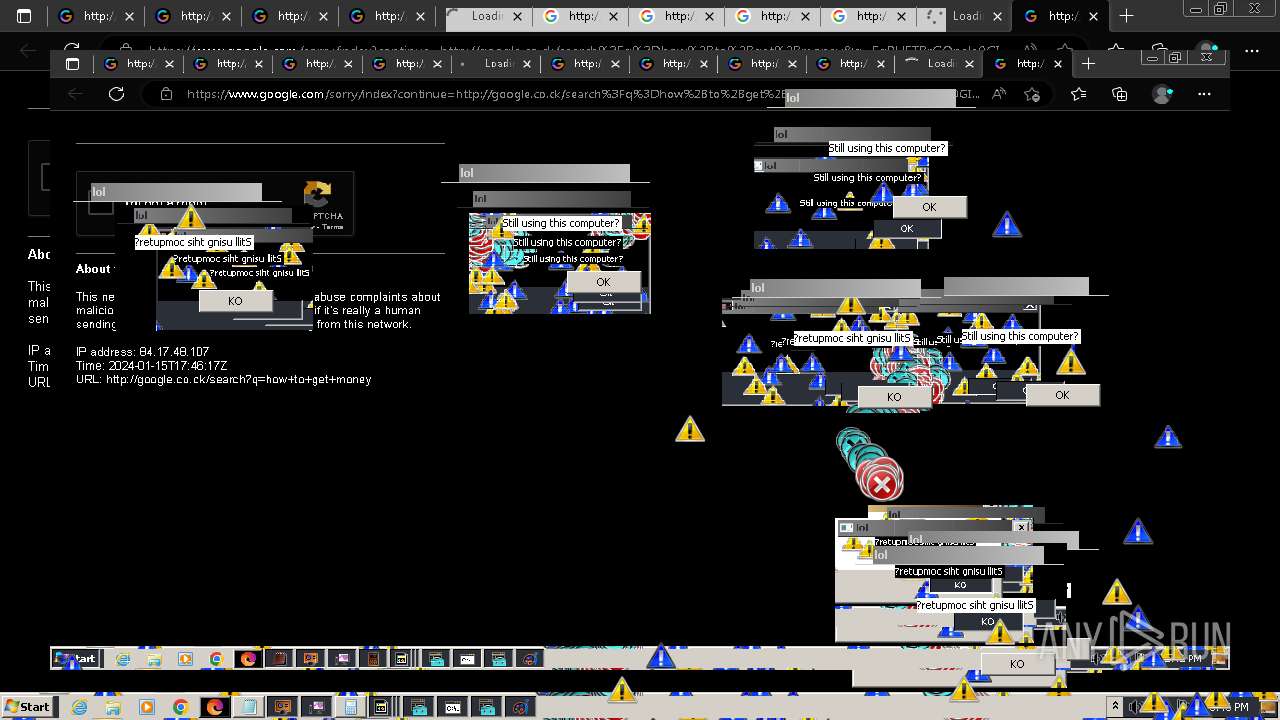1280x720 pixels.
Task: Open Windows Media Player on the bottom taskbar
Action: (x=147, y=707)
